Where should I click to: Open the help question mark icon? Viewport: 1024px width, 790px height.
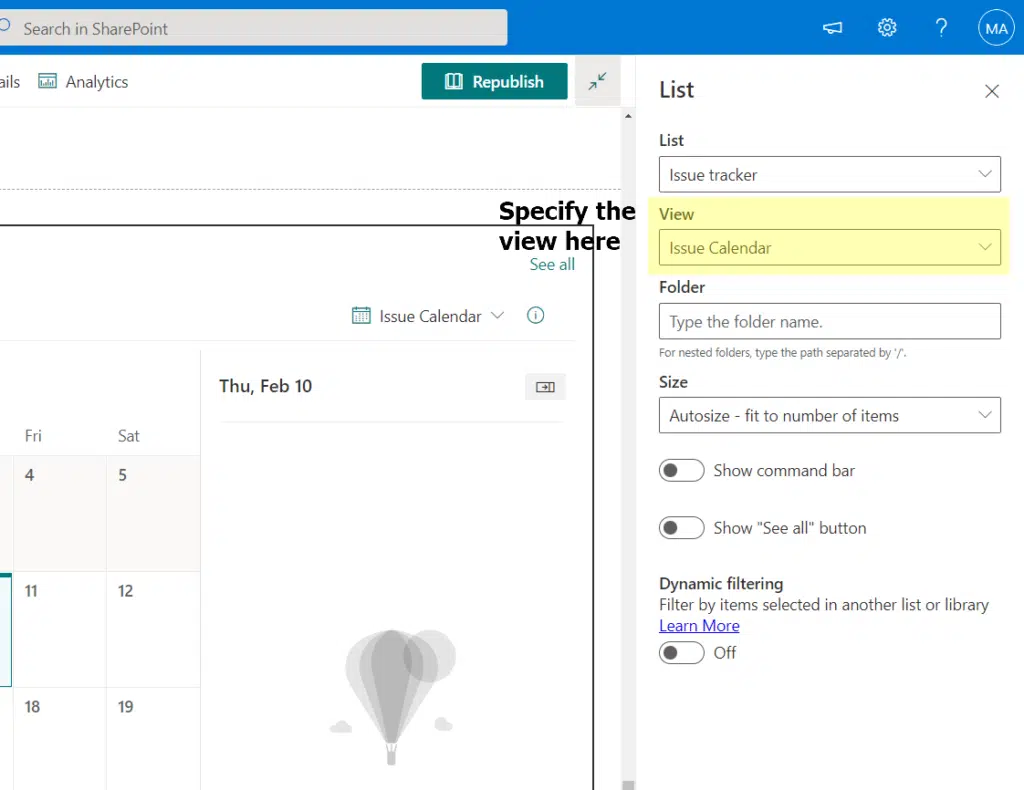[x=941, y=27]
